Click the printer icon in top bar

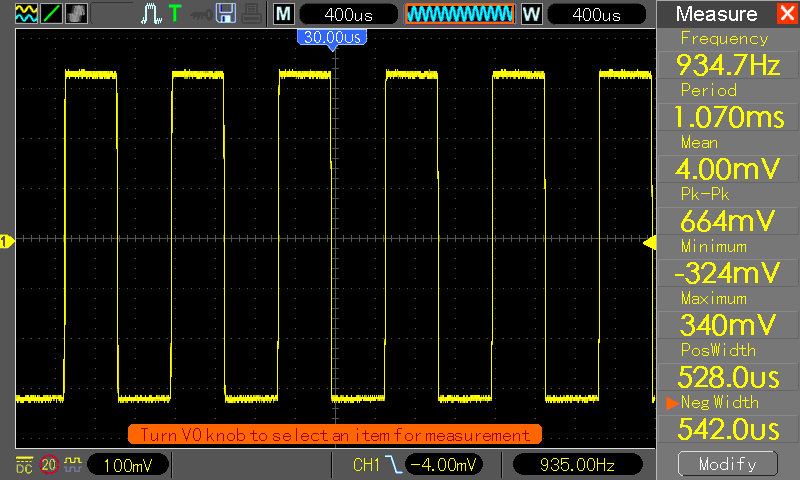[x=251, y=14]
